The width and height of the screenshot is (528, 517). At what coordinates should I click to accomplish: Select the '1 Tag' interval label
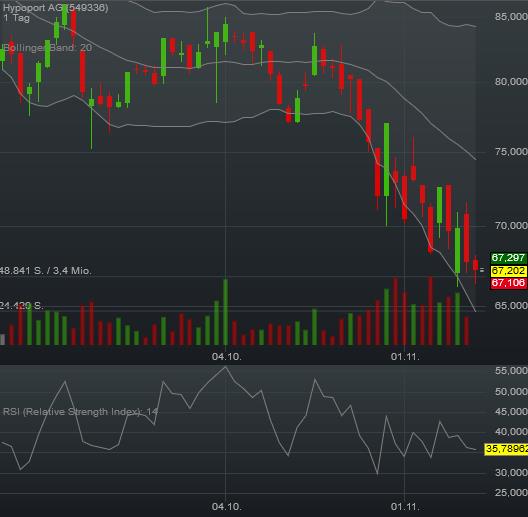(x=16, y=18)
